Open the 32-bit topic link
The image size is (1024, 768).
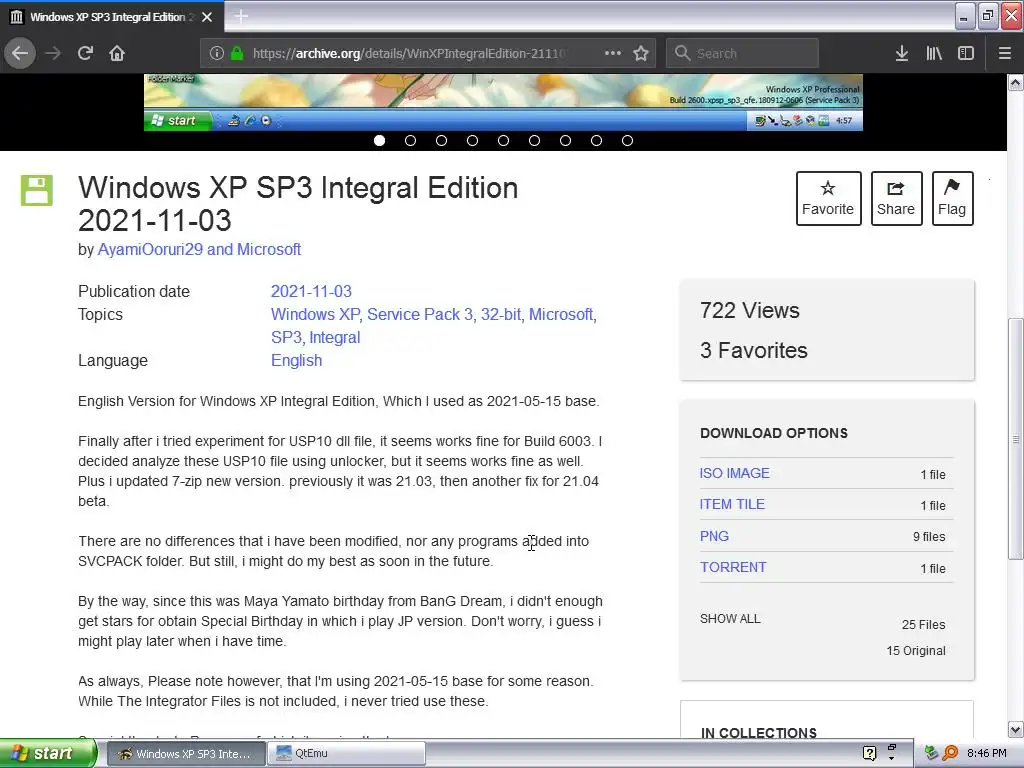(x=500, y=314)
